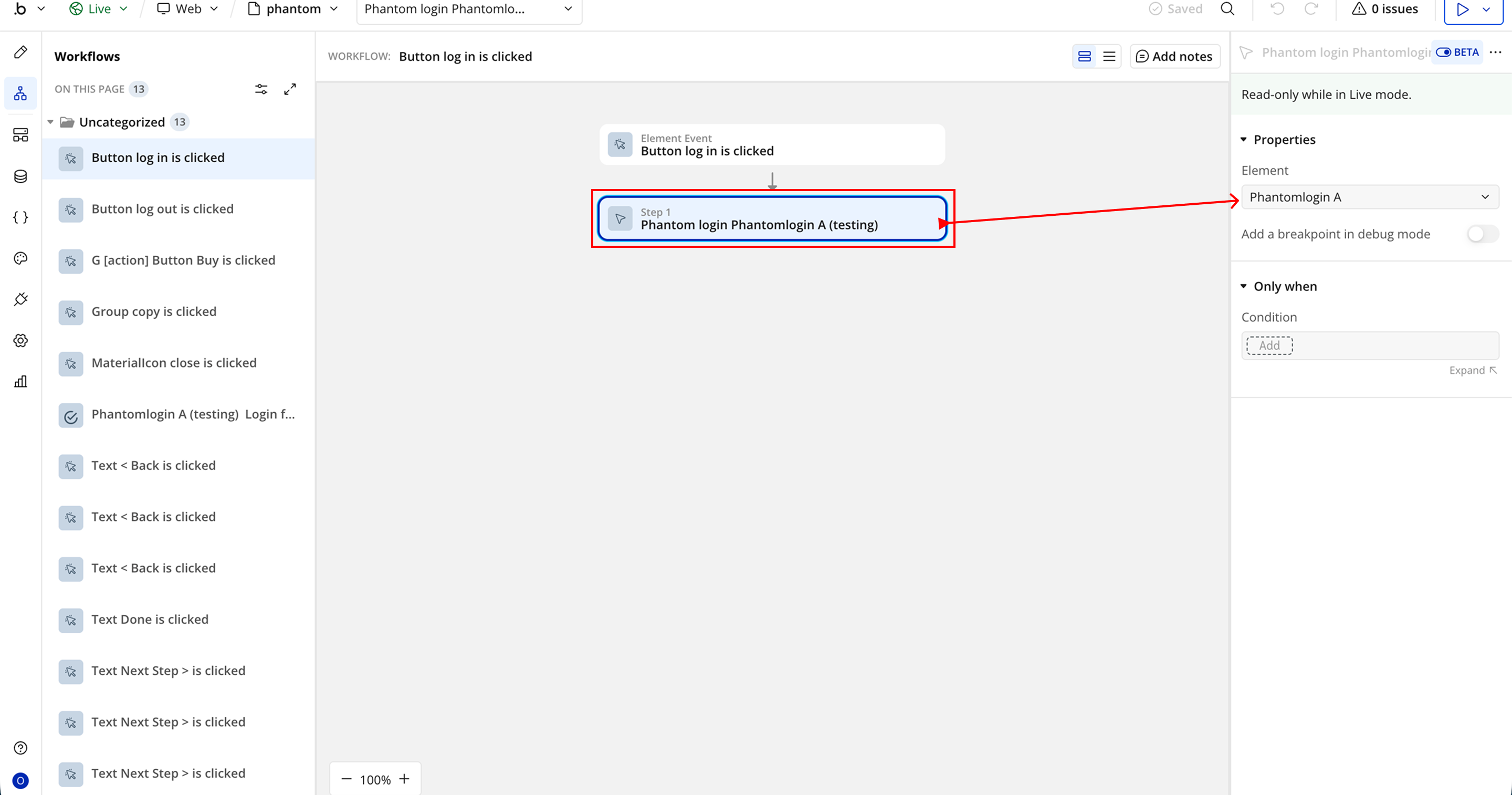The height and width of the screenshot is (795, 1512).
Task: Open the Live version menu
Action: 99,9
